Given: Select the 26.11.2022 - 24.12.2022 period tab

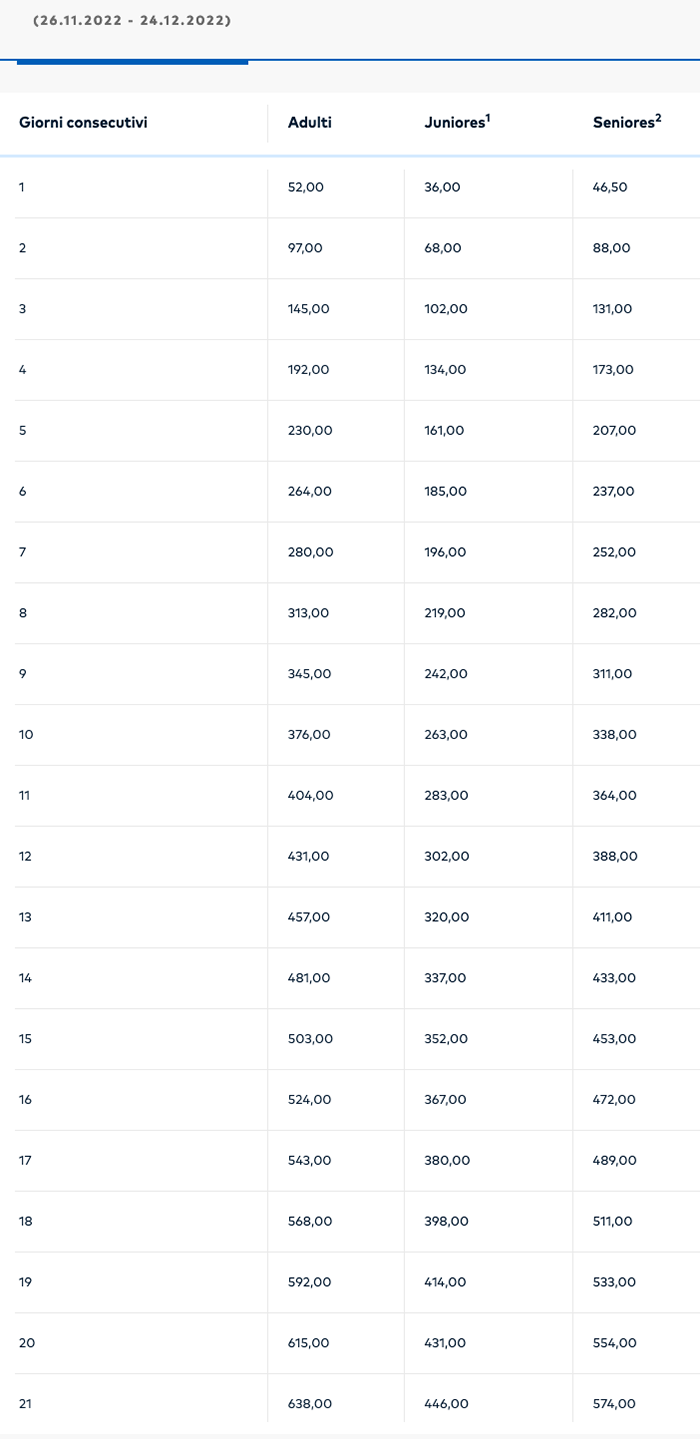Looking at the screenshot, I should coord(132,20).
